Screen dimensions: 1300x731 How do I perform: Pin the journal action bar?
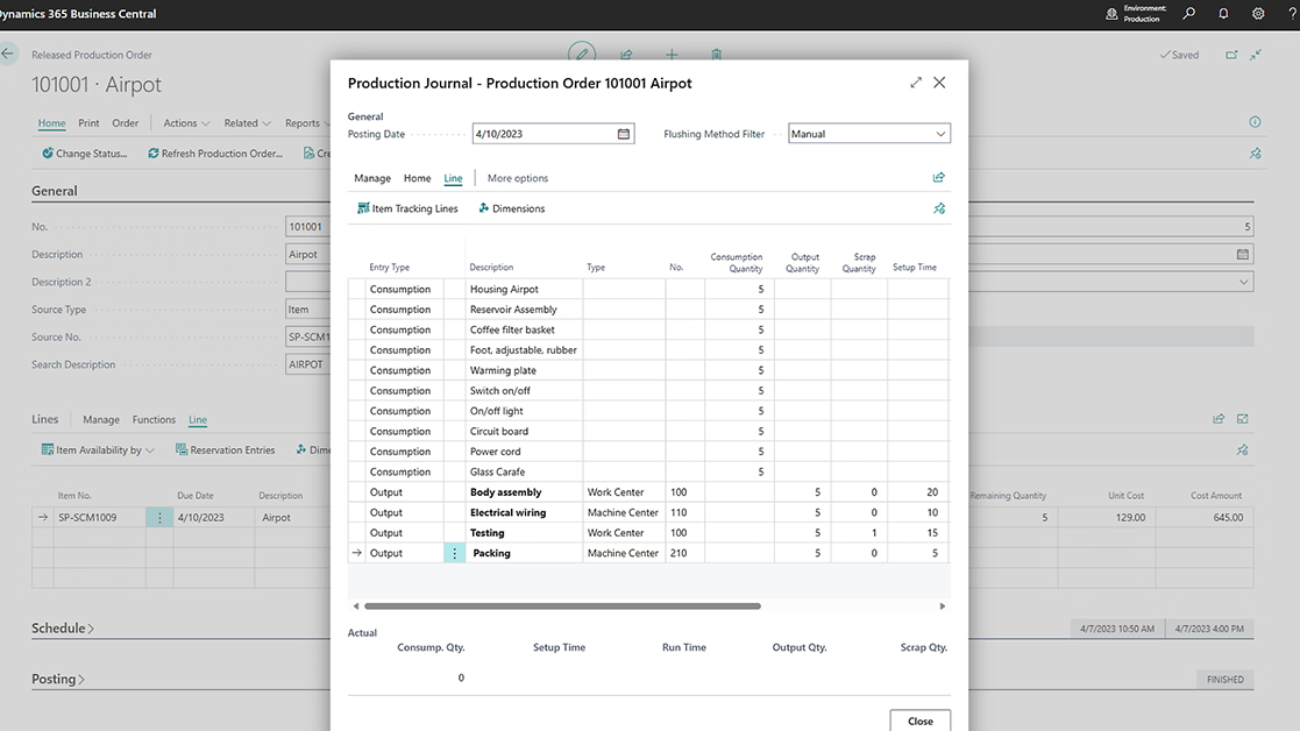tap(938, 209)
